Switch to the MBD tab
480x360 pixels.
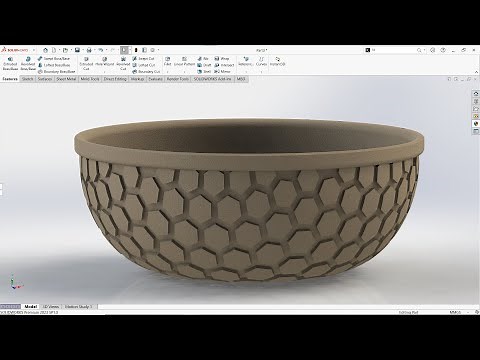[241, 79]
